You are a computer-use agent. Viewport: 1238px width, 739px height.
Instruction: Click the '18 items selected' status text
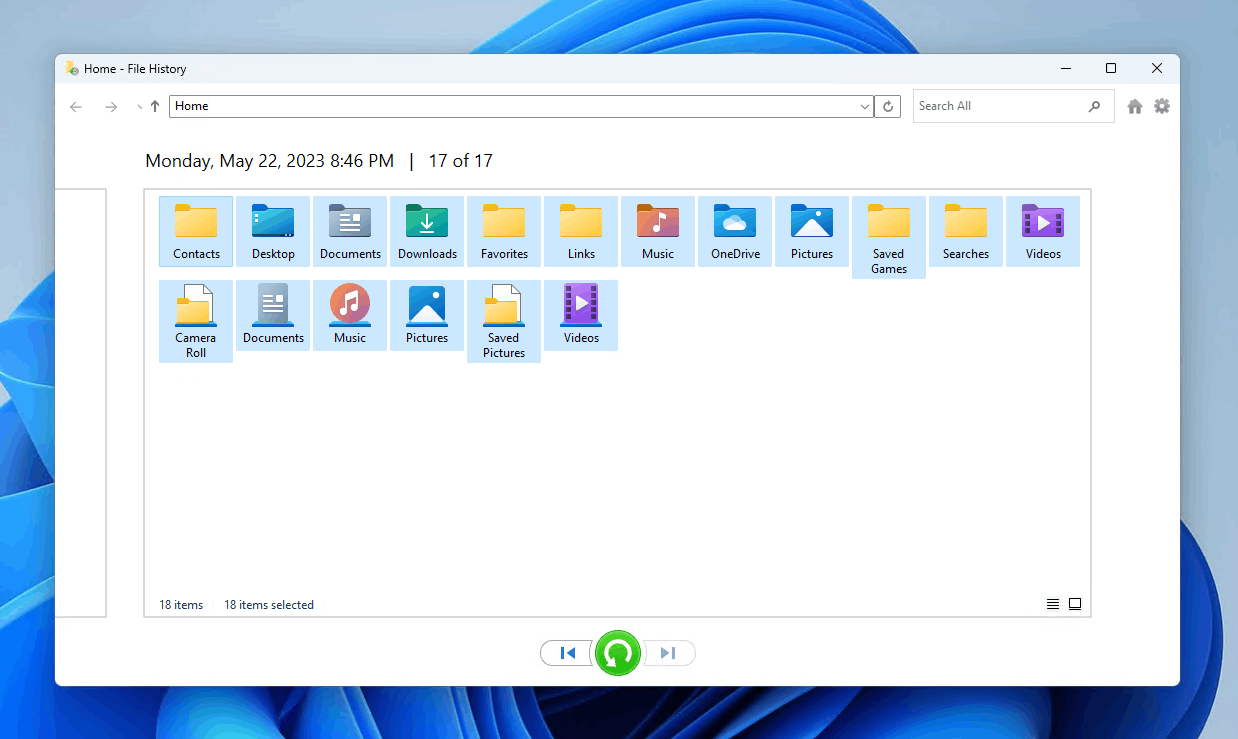point(269,605)
